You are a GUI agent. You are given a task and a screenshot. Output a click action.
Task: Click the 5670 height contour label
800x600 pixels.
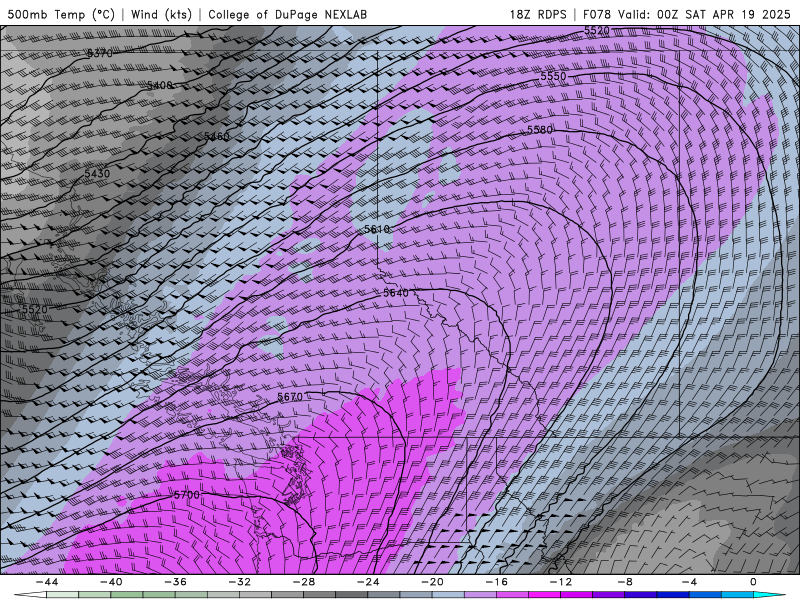tap(290, 396)
